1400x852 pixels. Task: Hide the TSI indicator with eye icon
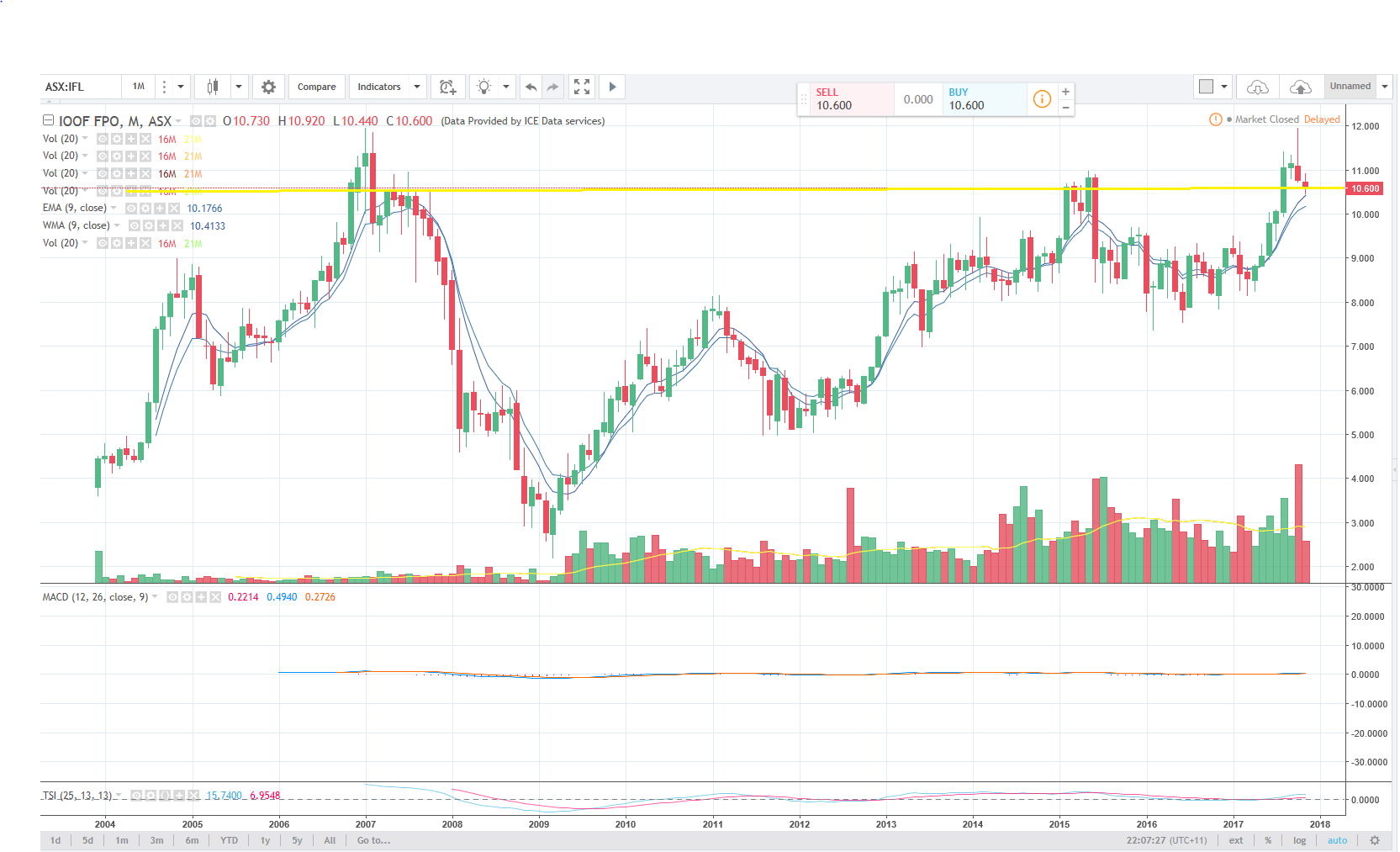click(137, 796)
